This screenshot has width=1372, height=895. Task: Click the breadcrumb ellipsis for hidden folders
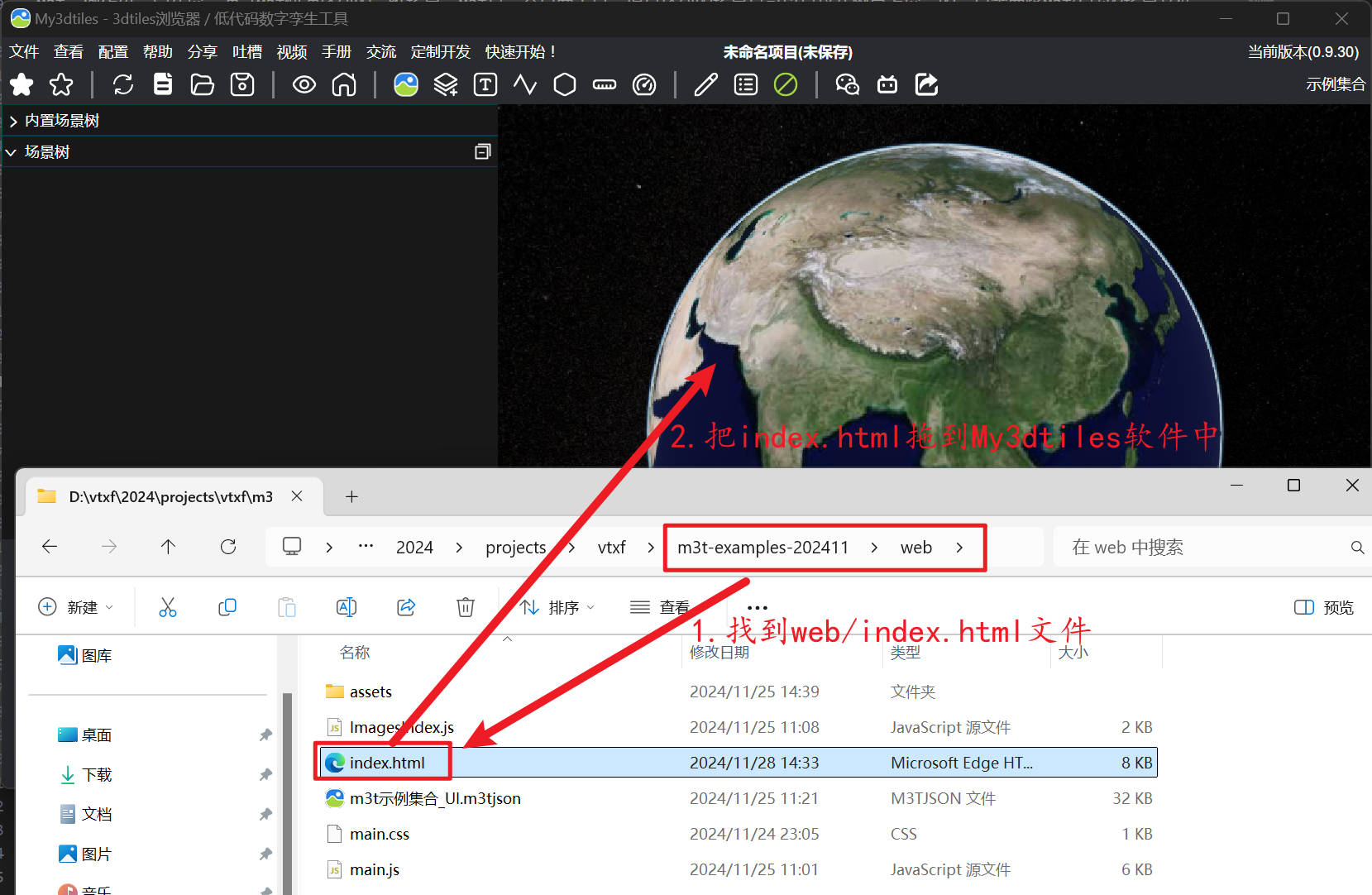click(366, 546)
